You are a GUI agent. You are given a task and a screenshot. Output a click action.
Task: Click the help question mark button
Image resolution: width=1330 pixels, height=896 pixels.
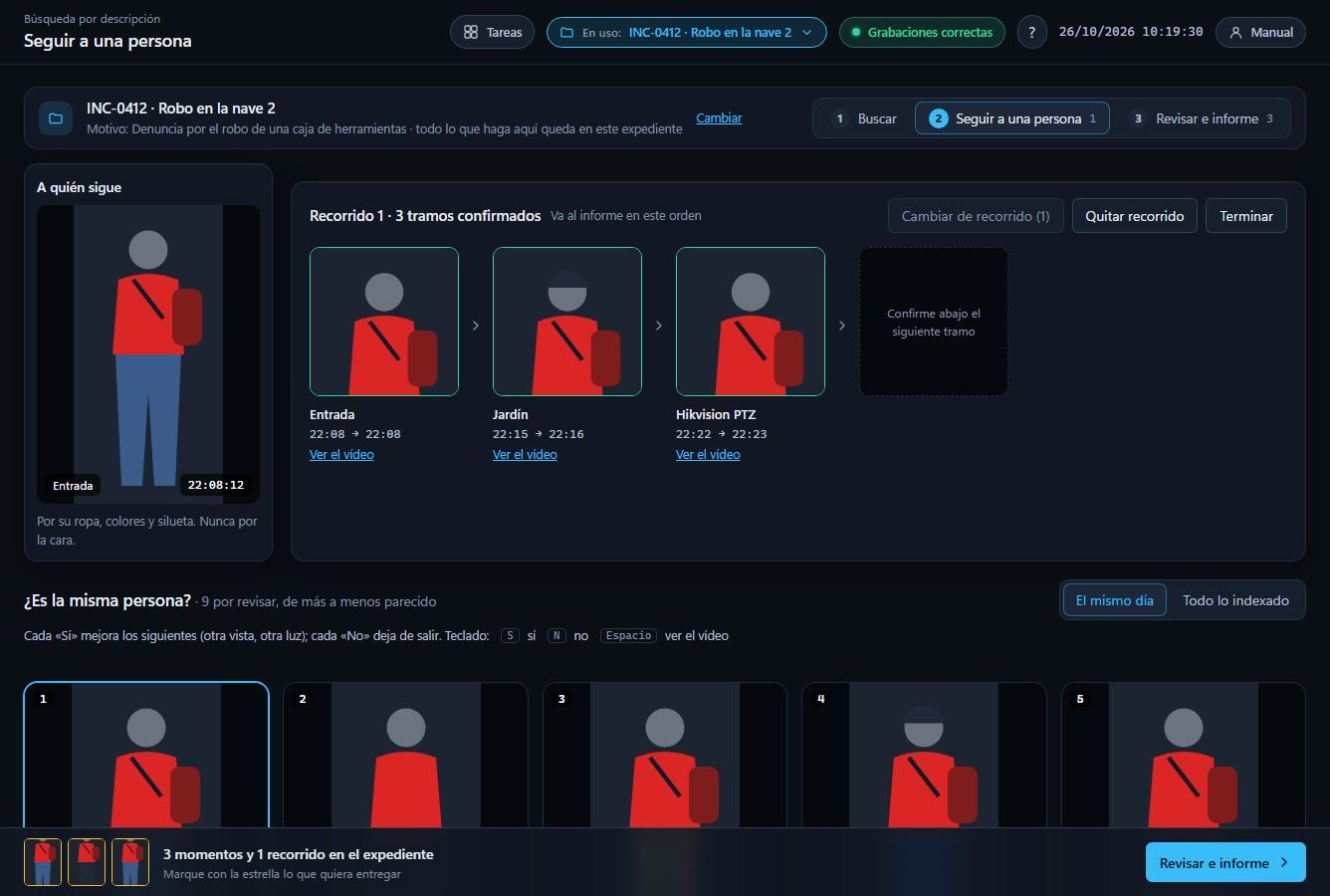(x=1031, y=32)
